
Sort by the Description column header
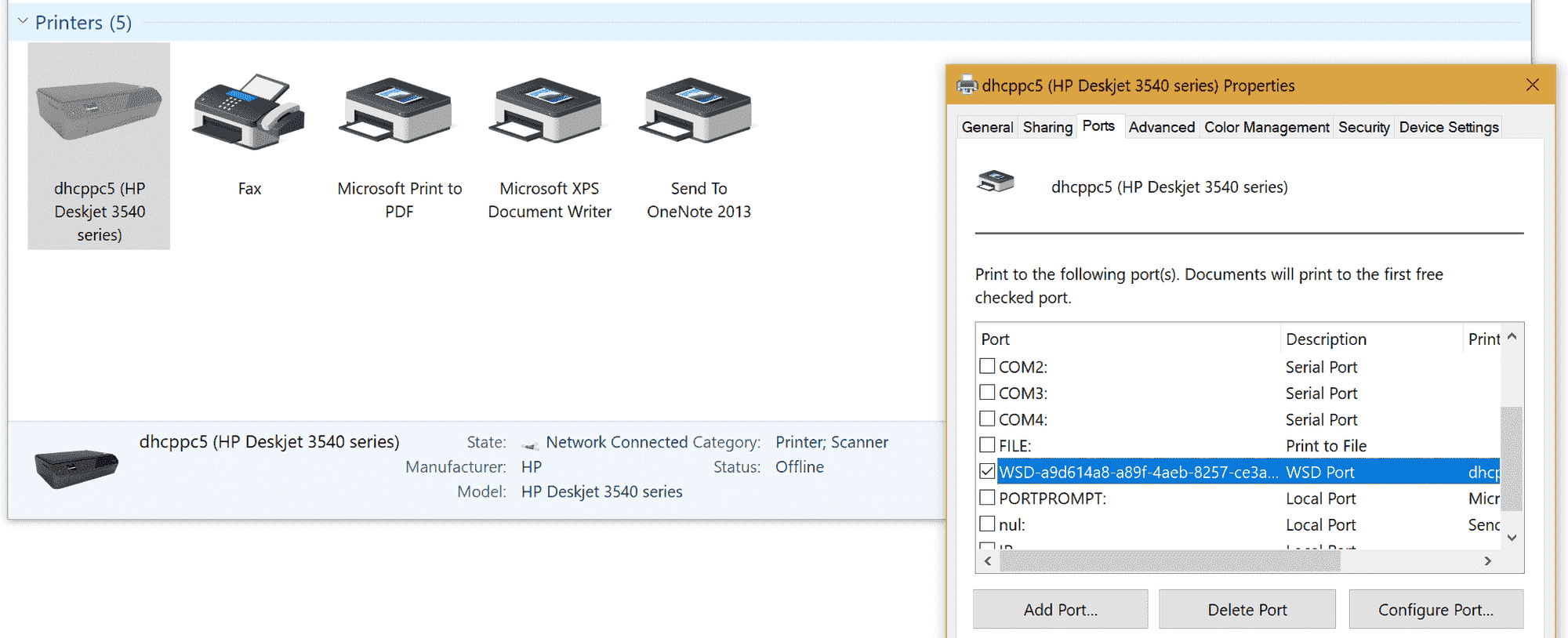[1371, 339]
